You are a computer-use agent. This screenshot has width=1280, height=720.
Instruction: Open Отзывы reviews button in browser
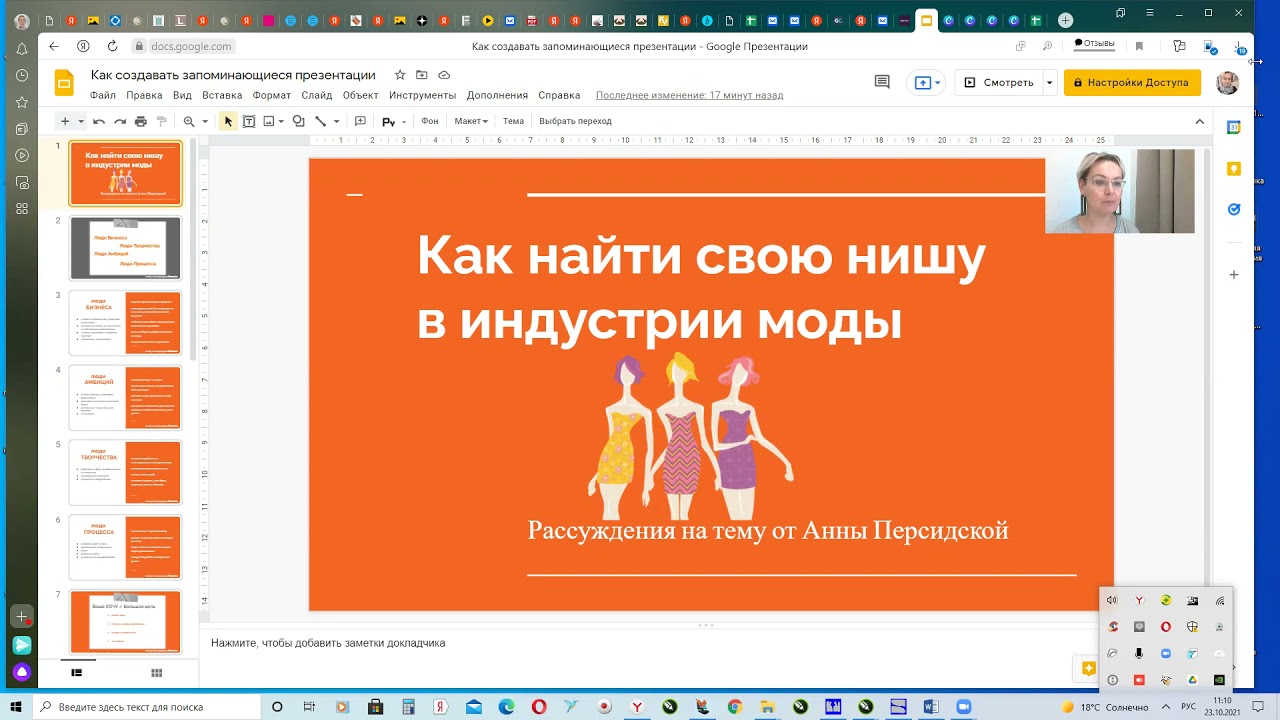click(1095, 44)
